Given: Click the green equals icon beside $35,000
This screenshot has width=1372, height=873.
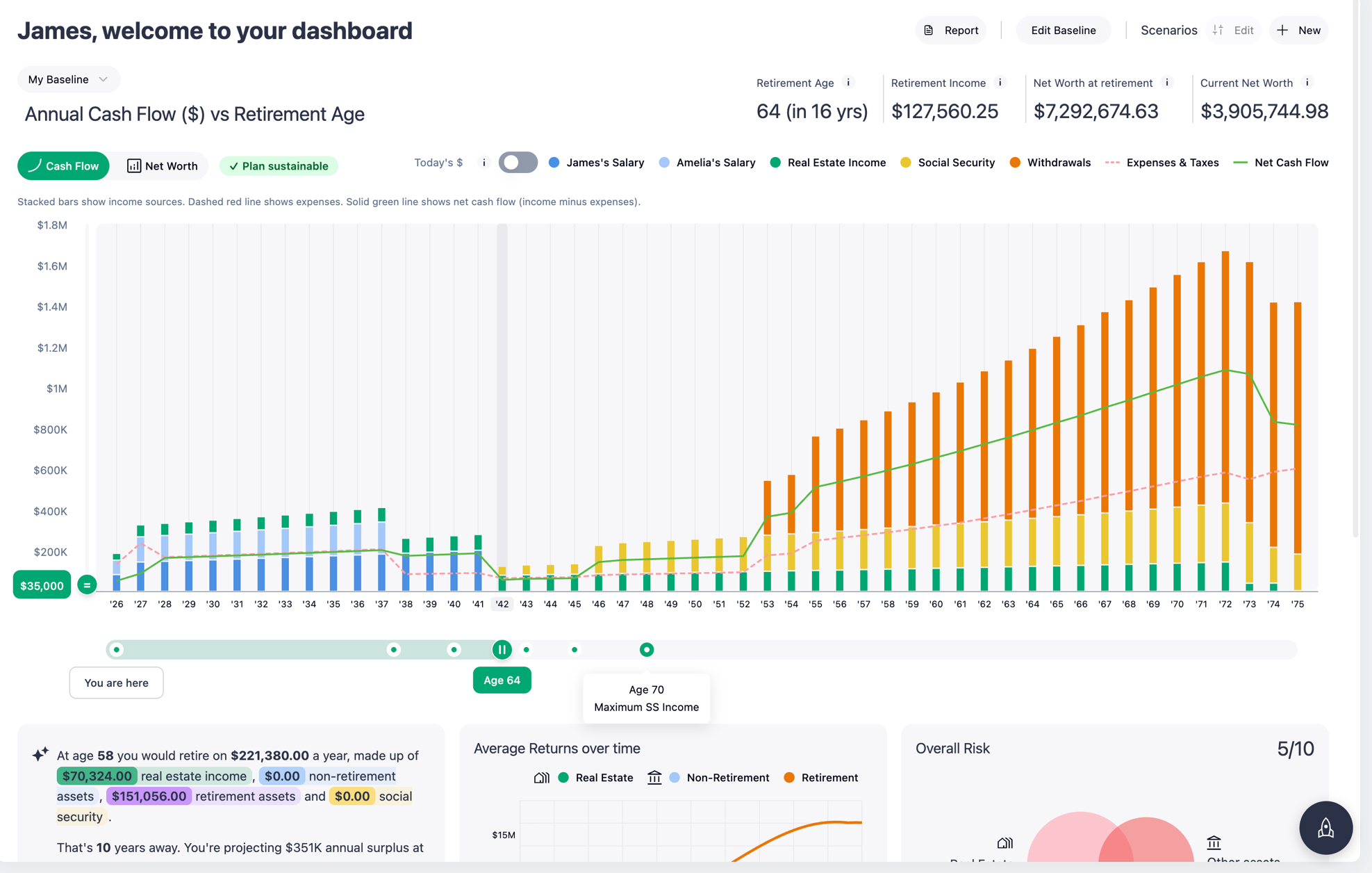Looking at the screenshot, I should click(87, 585).
